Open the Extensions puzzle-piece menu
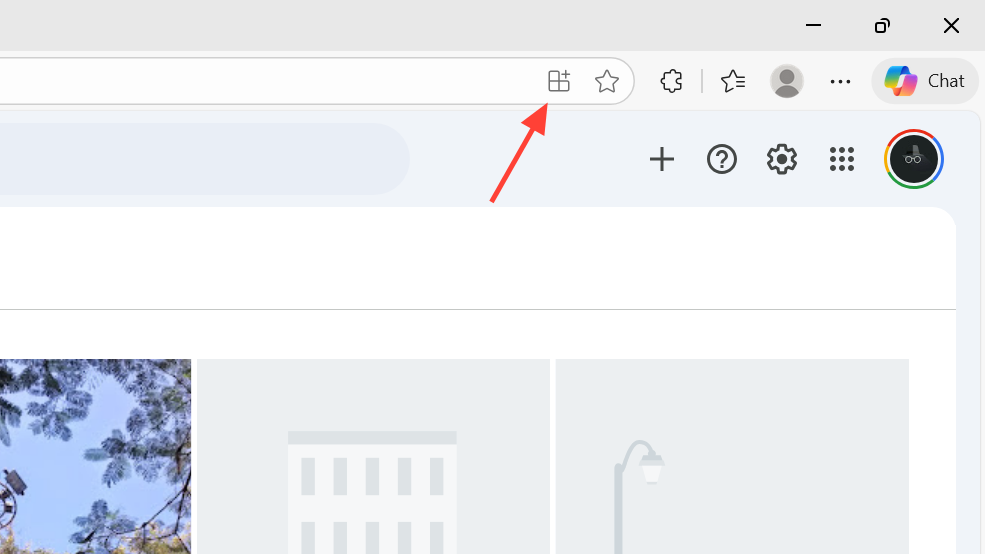The height and width of the screenshot is (554, 985). pos(671,81)
